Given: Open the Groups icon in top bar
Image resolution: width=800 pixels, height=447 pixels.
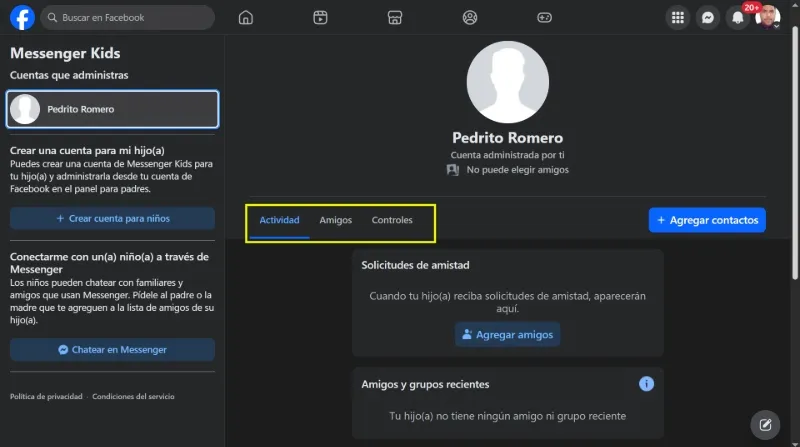Looking at the screenshot, I should tap(469, 17).
